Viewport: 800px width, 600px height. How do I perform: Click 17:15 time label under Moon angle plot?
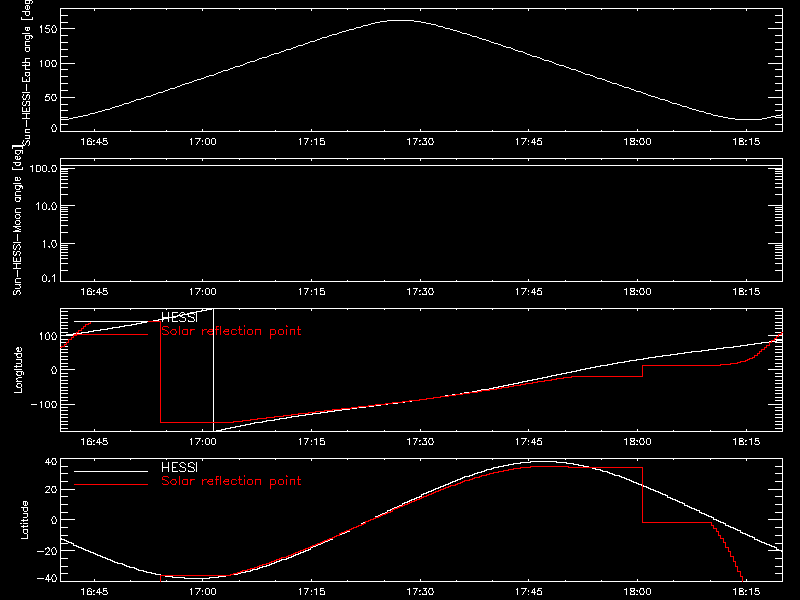click(x=311, y=292)
